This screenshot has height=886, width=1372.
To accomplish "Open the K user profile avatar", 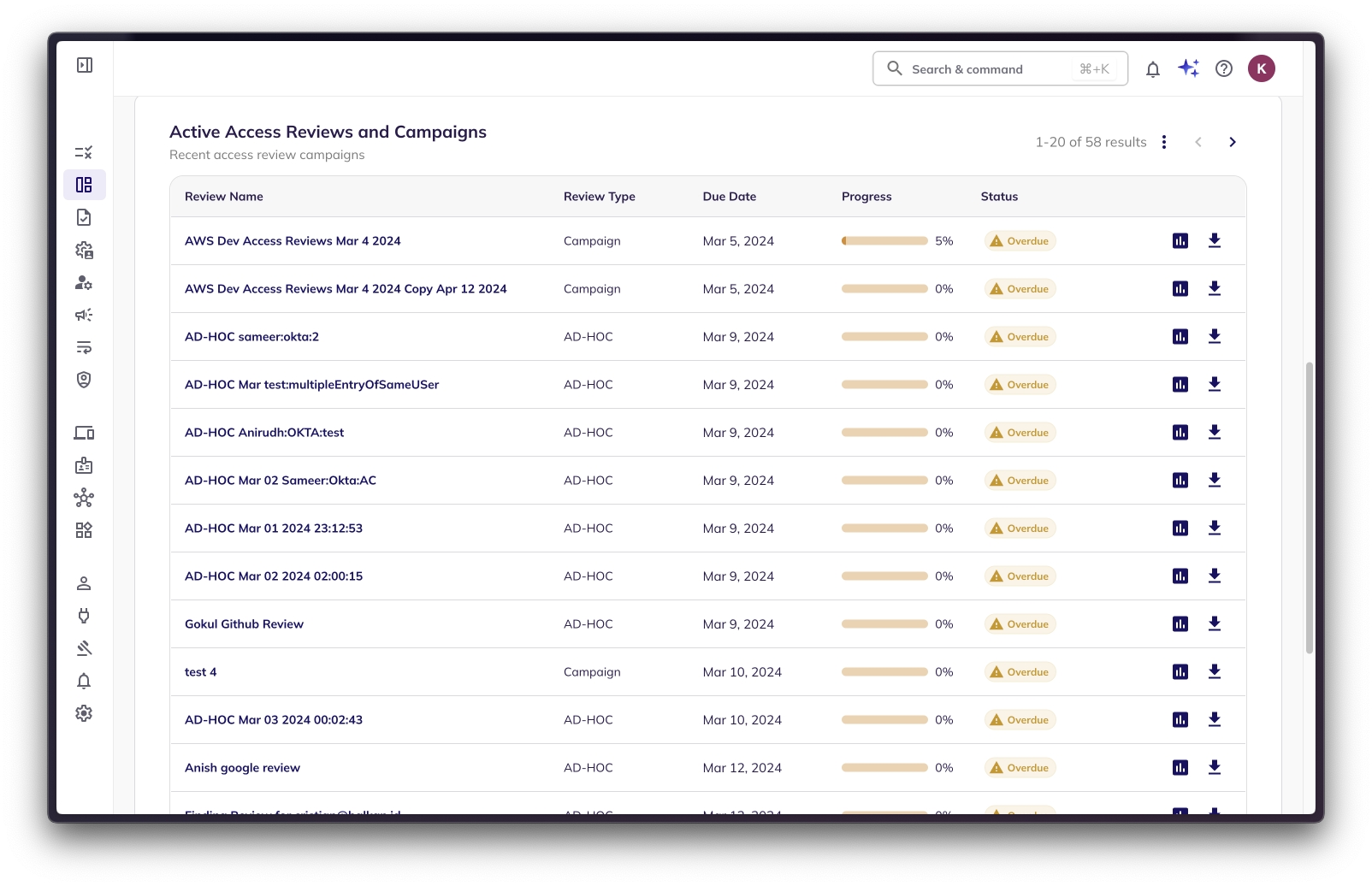I will point(1261,69).
